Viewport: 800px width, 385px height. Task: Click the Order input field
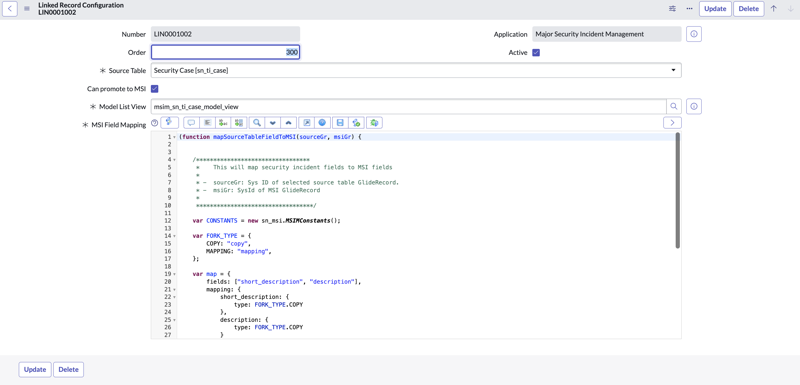[x=226, y=53]
